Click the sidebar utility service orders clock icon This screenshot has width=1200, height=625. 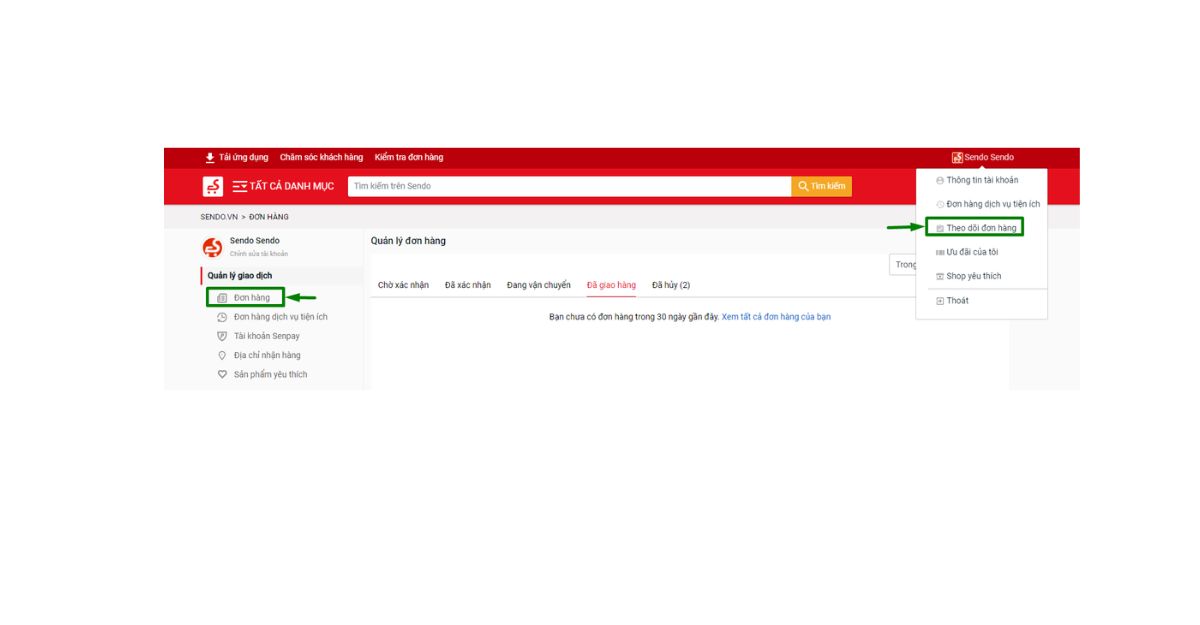222,317
